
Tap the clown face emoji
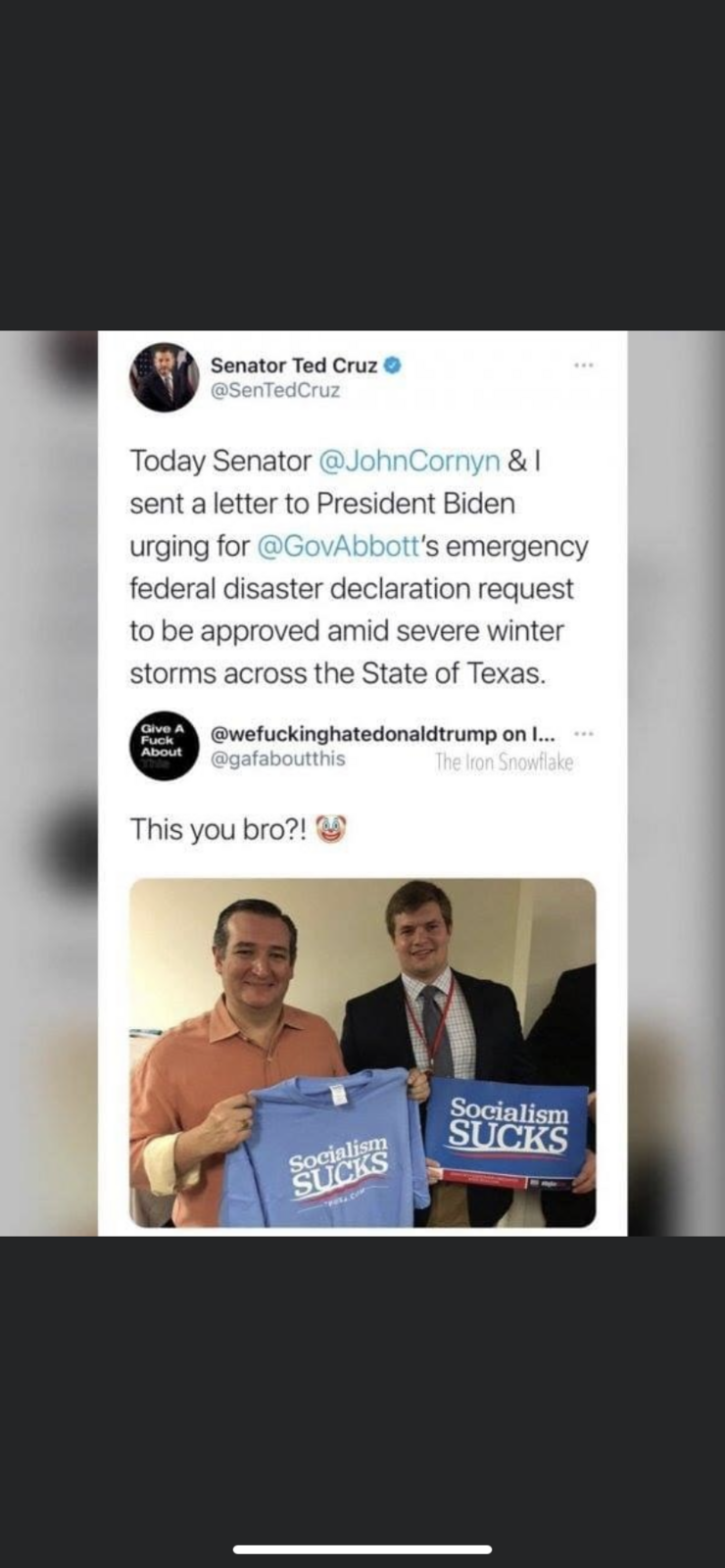(332, 829)
